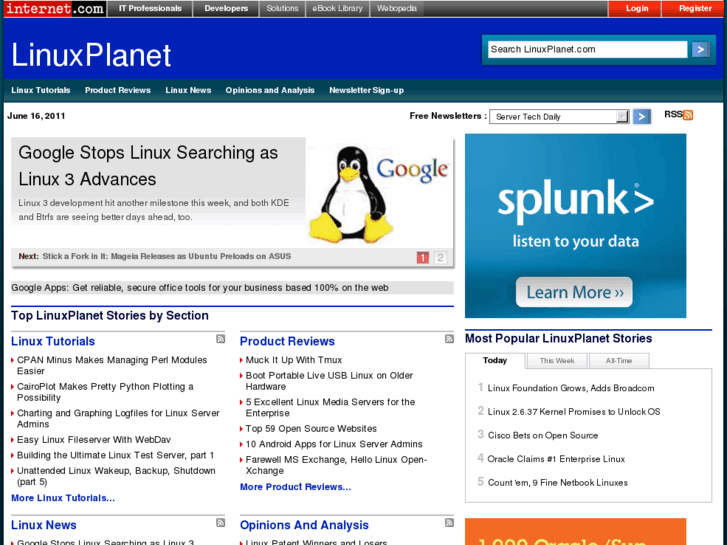Go to Linux News in navigation bar
Screen dimensions: 727x545
tap(188, 90)
